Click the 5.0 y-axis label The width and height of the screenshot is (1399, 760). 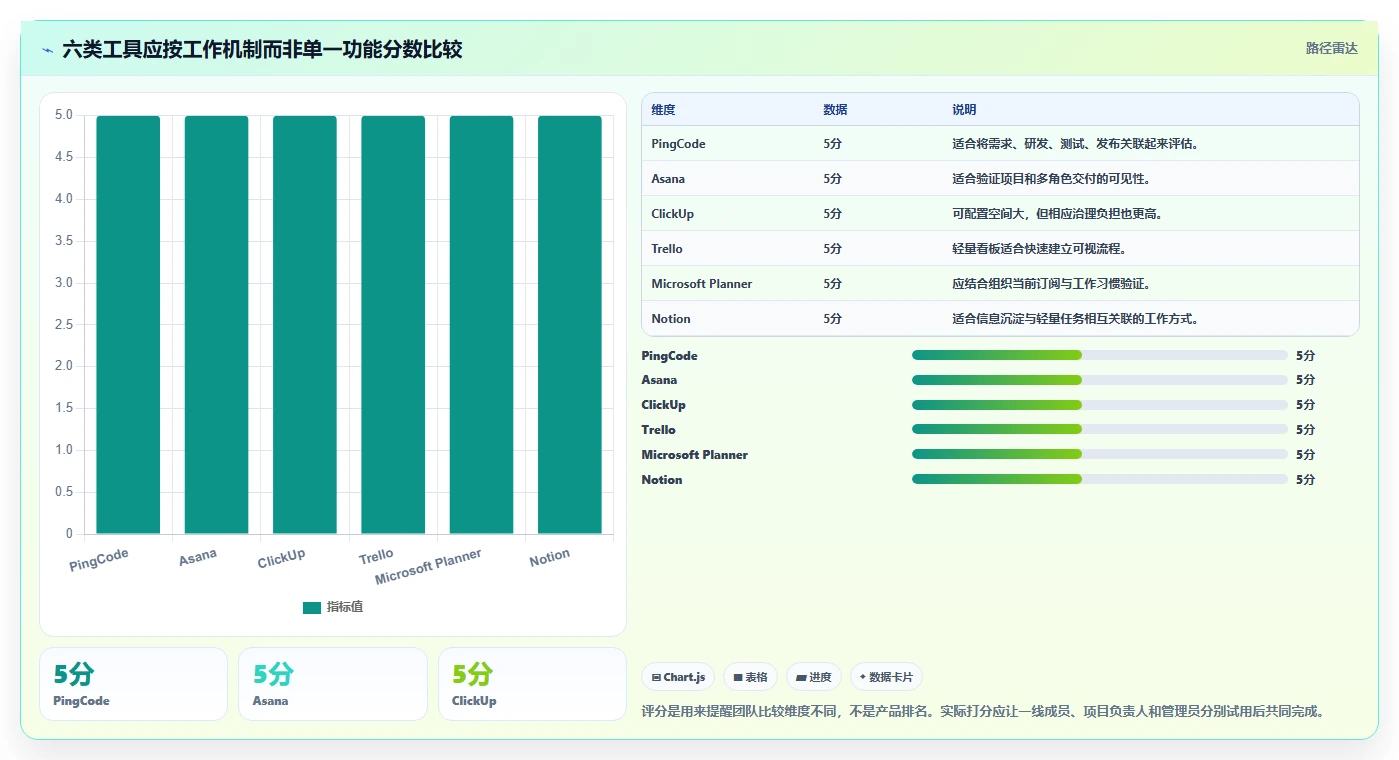64,115
